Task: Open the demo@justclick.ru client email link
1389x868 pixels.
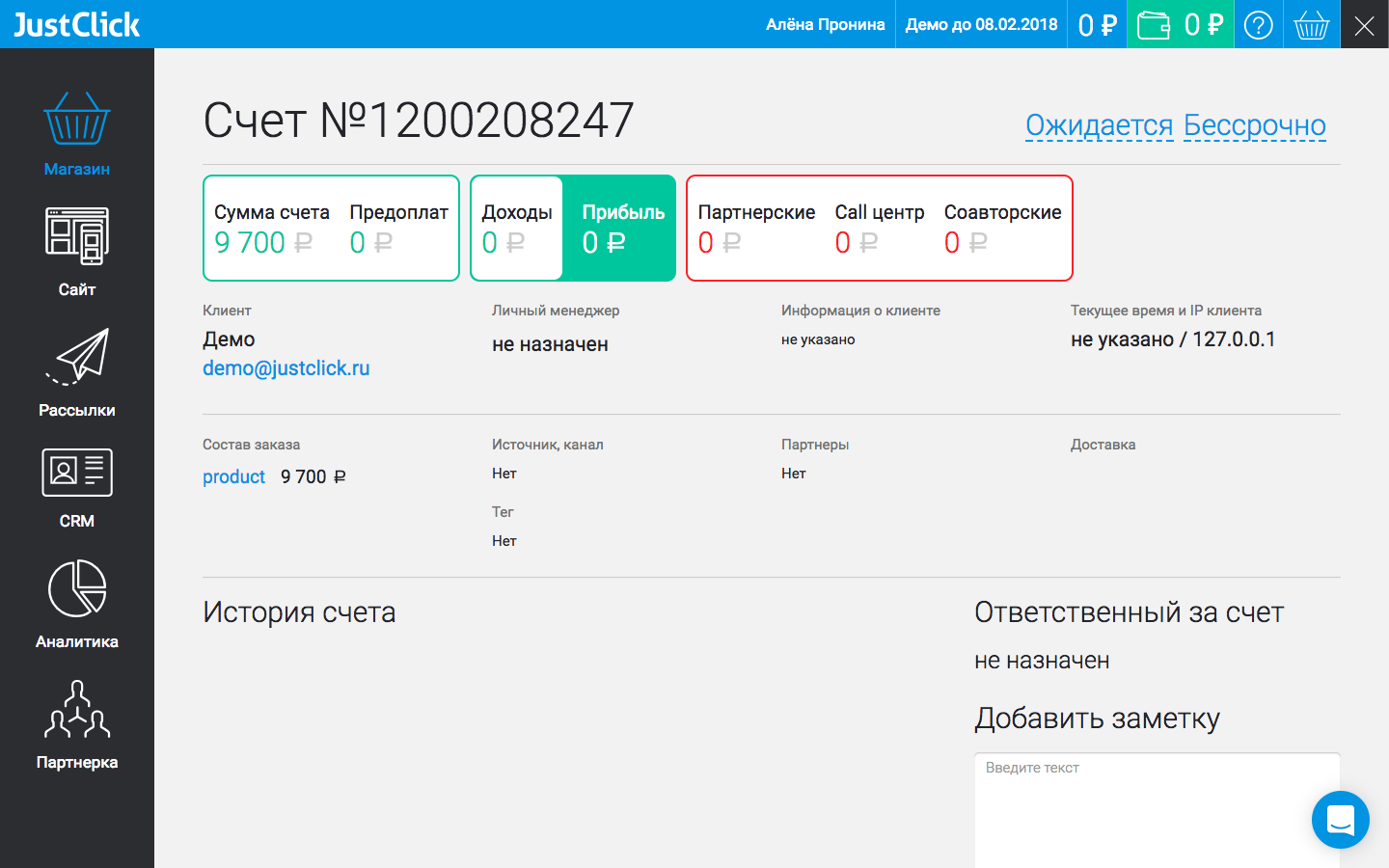Action: 286,368
